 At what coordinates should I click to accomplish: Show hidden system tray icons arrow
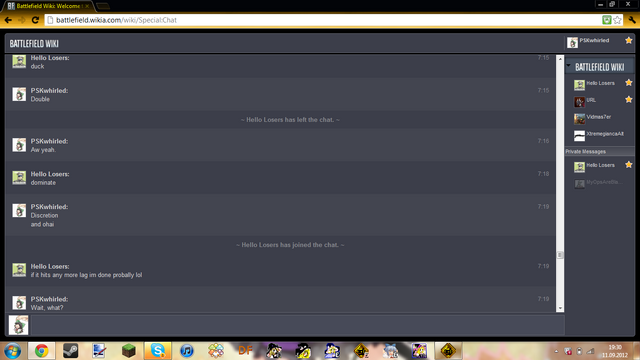coord(556,351)
